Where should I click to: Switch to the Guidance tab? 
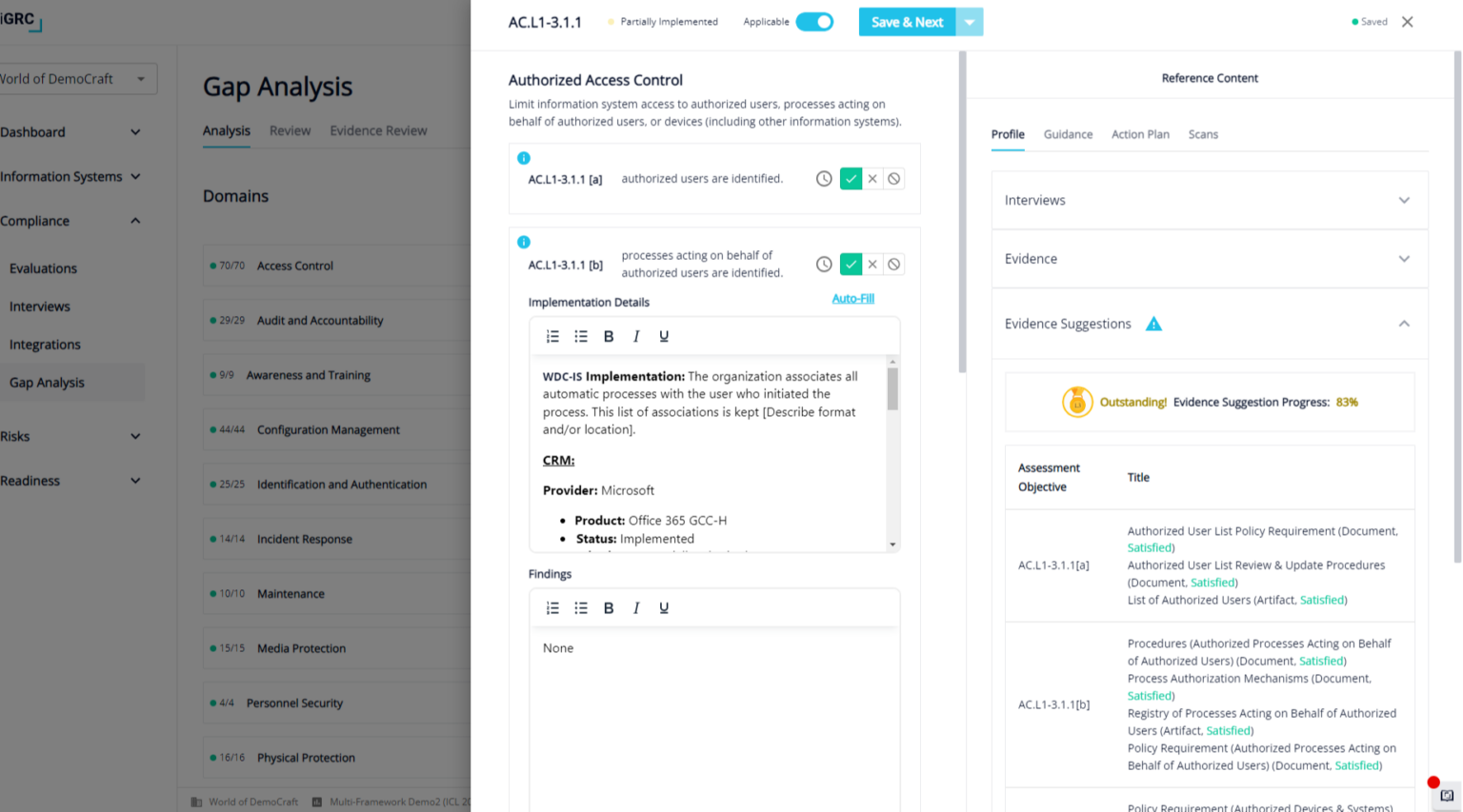(x=1068, y=134)
